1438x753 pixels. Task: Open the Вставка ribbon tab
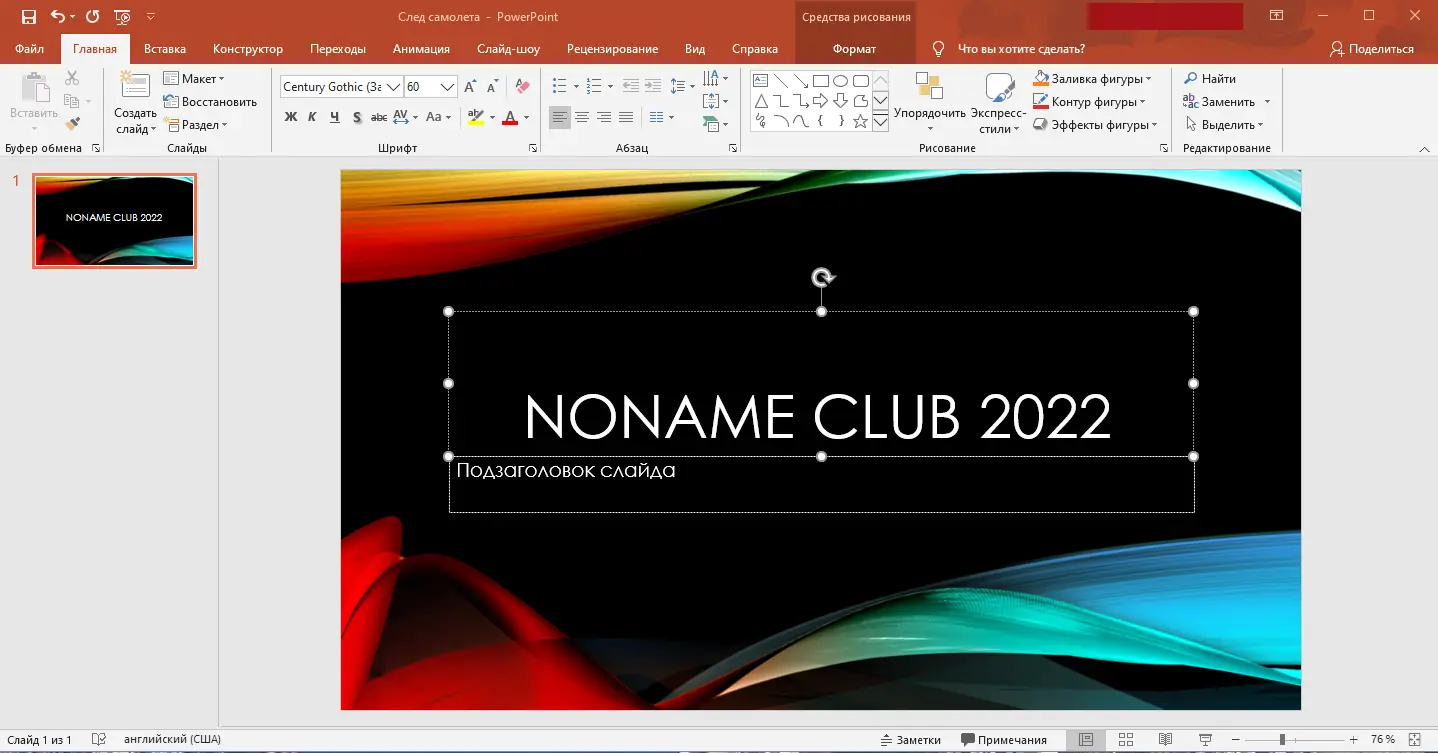tap(165, 49)
